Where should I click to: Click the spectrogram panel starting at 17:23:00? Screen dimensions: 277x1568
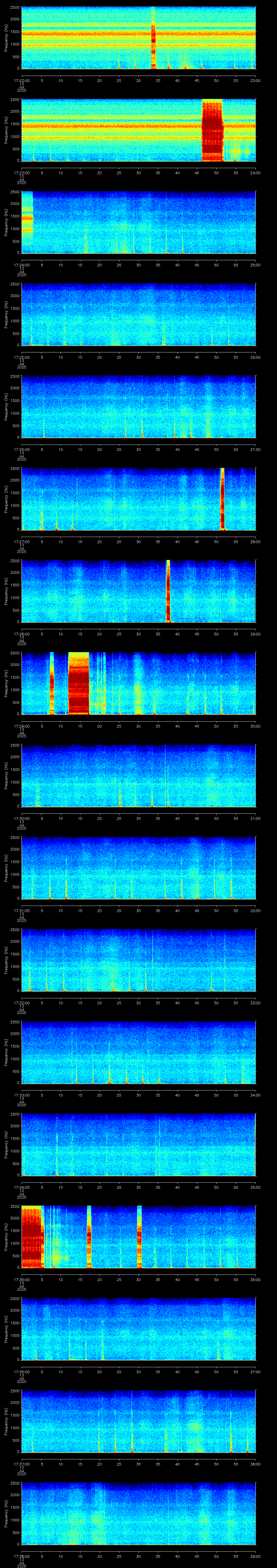point(138,130)
